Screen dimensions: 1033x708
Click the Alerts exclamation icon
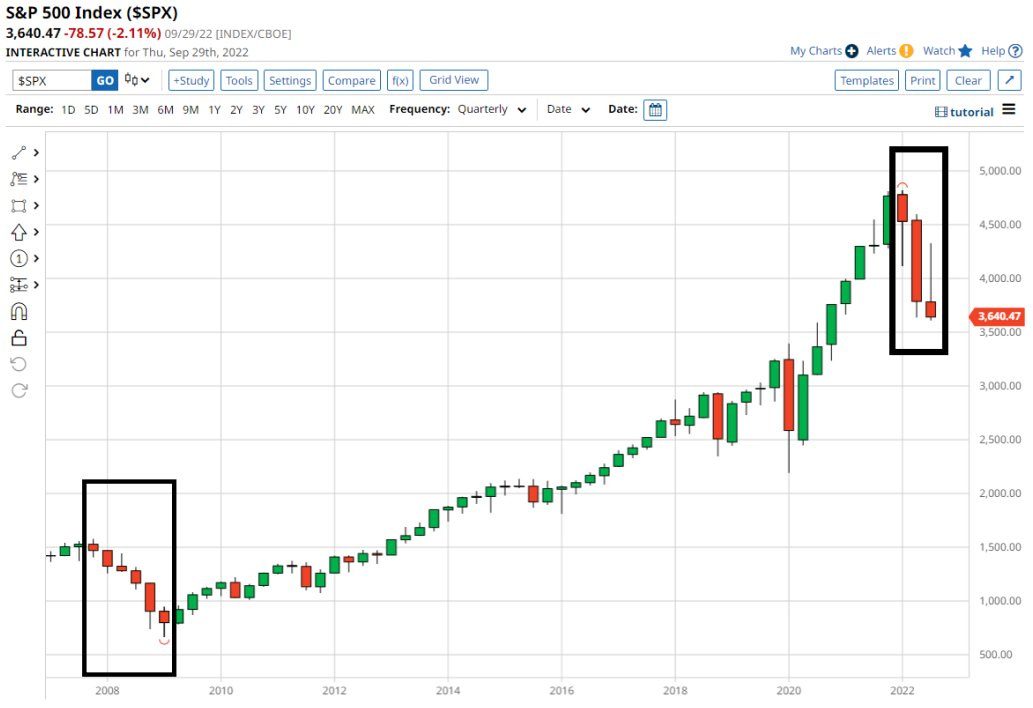tap(907, 51)
